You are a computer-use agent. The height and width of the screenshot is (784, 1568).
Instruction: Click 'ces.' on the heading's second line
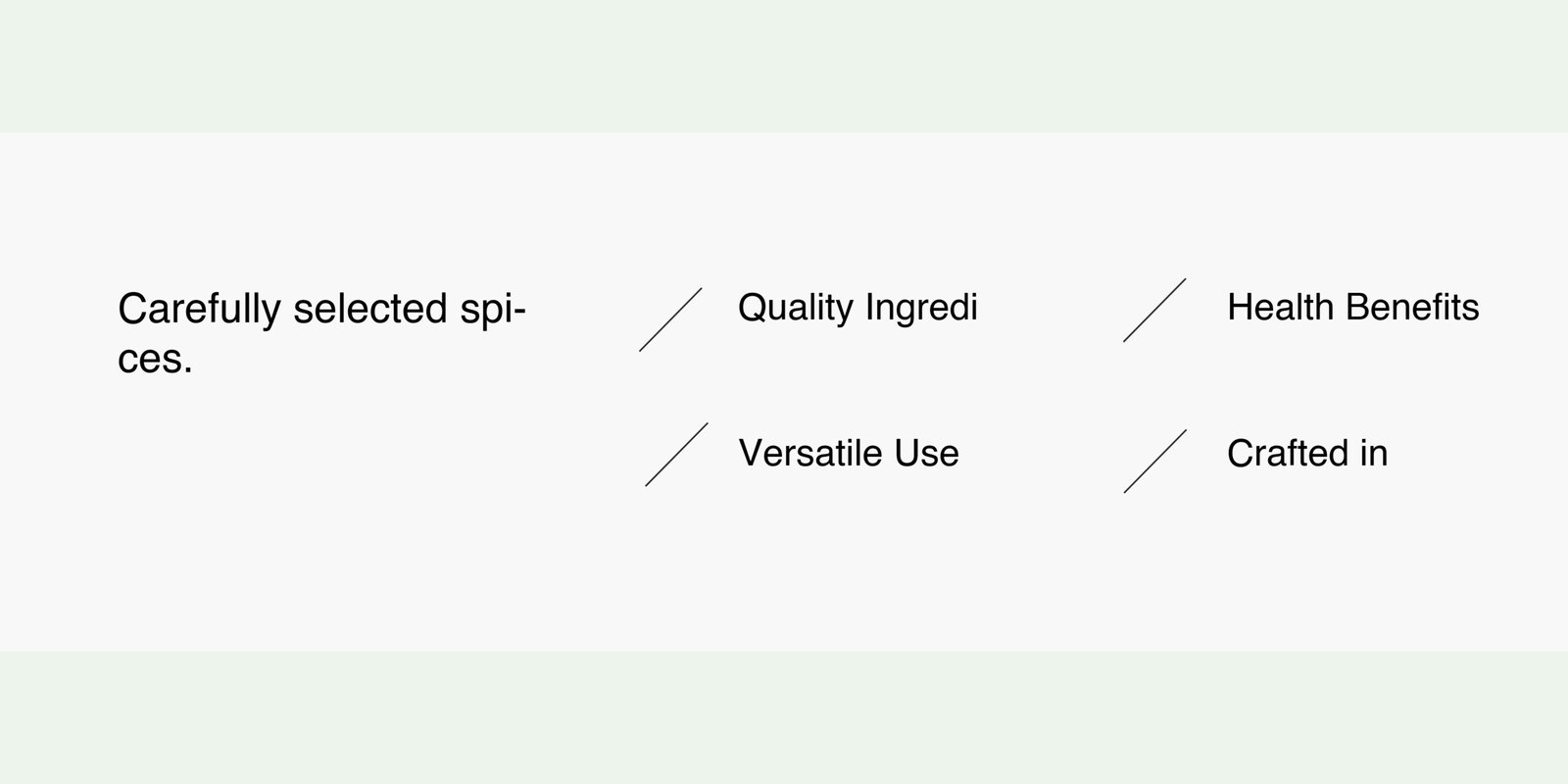pyautogui.click(x=155, y=360)
